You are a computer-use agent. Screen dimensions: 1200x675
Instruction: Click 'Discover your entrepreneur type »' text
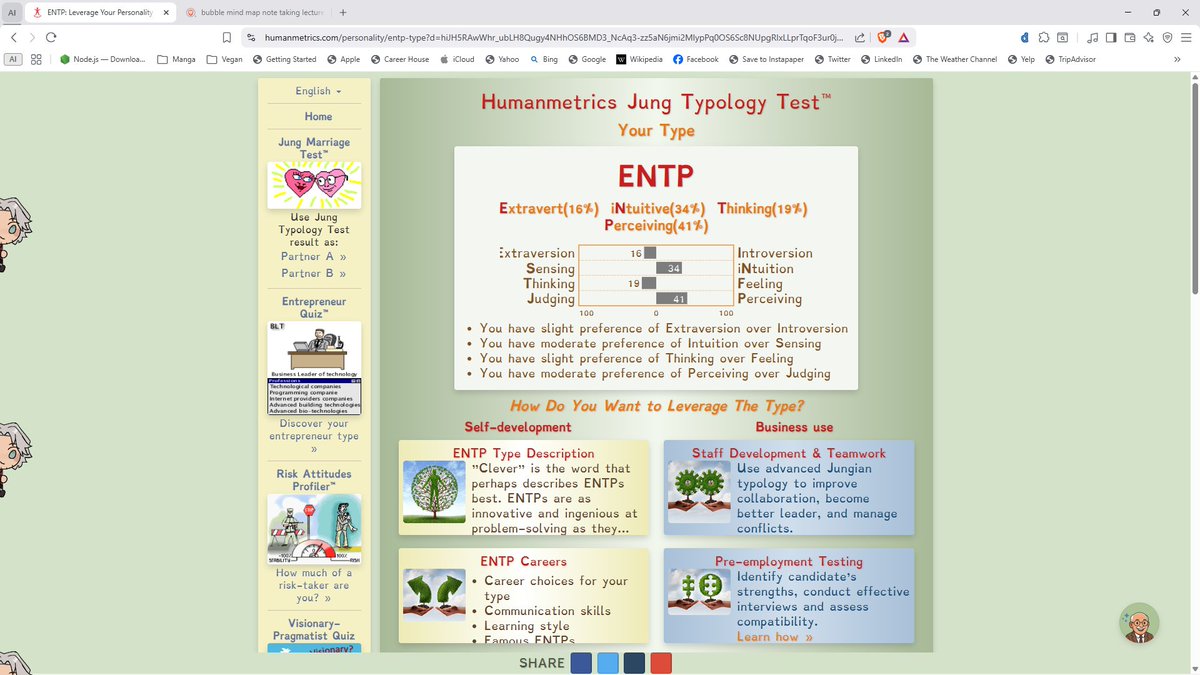click(314, 436)
